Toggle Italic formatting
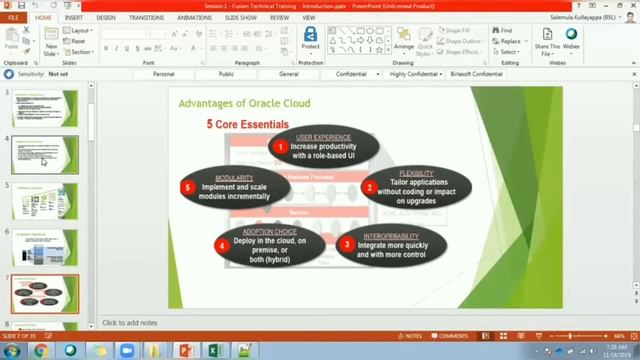This screenshot has width=640, height=360. click(116, 49)
